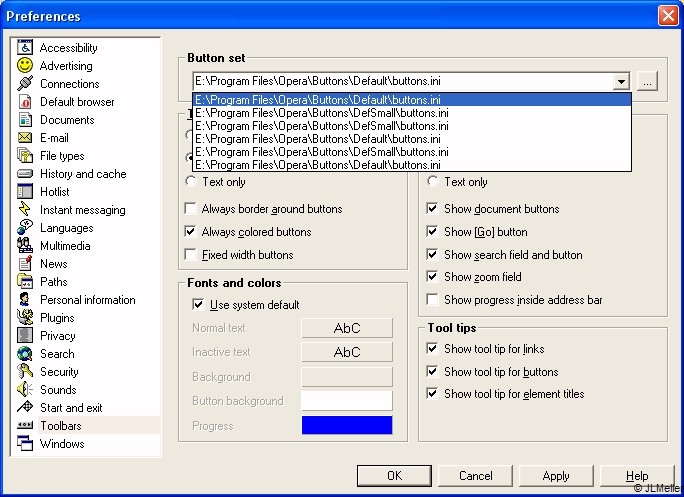Viewport: 684px width, 497px height.
Task: Toggle Use system default fonts and colors
Action: point(198,304)
